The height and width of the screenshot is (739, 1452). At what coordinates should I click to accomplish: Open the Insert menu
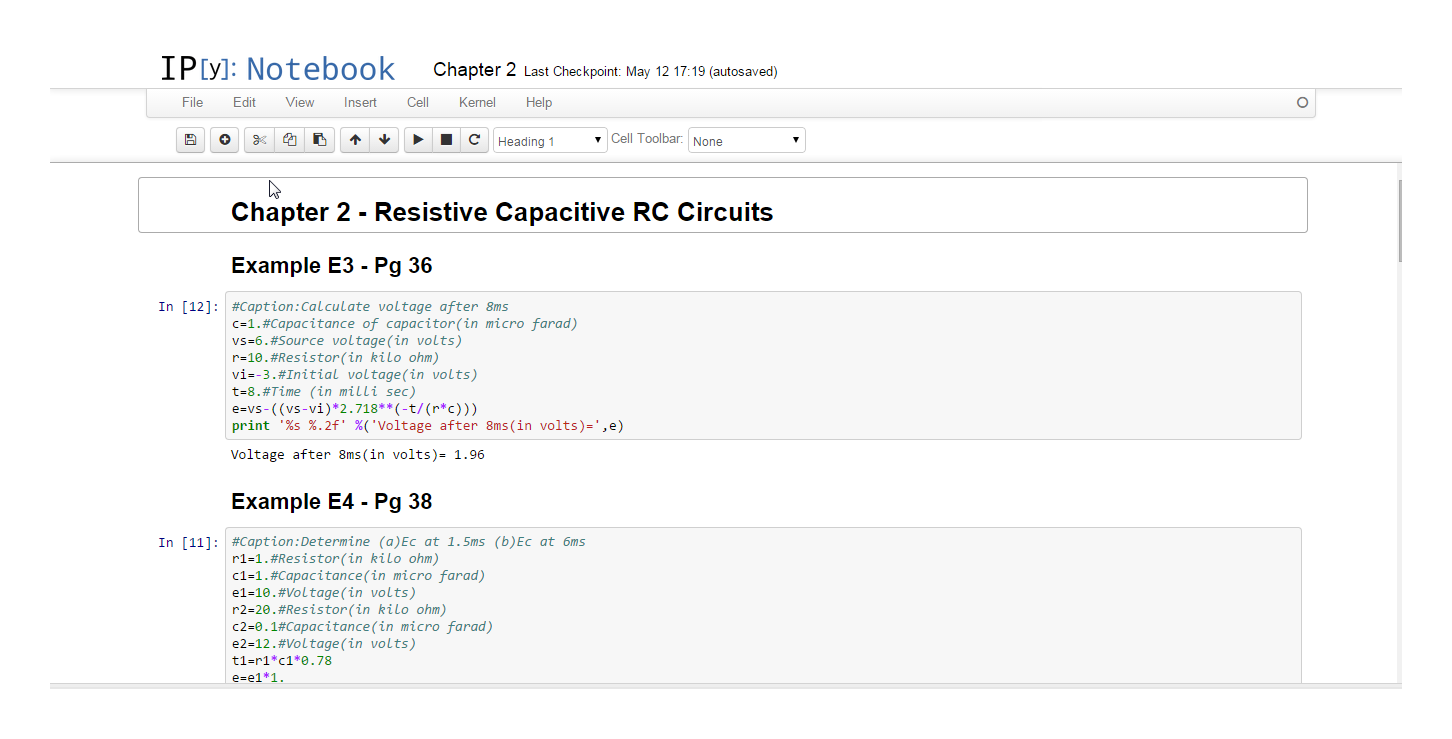360,102
